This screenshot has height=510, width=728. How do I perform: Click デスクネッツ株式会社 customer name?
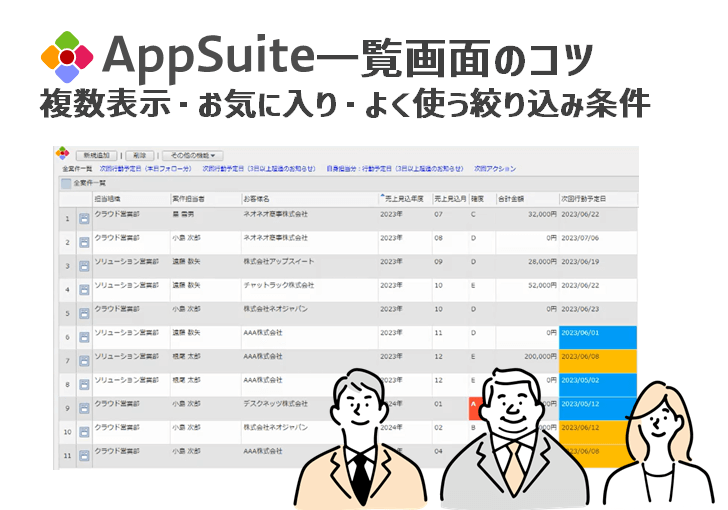[x=275, y=404]
